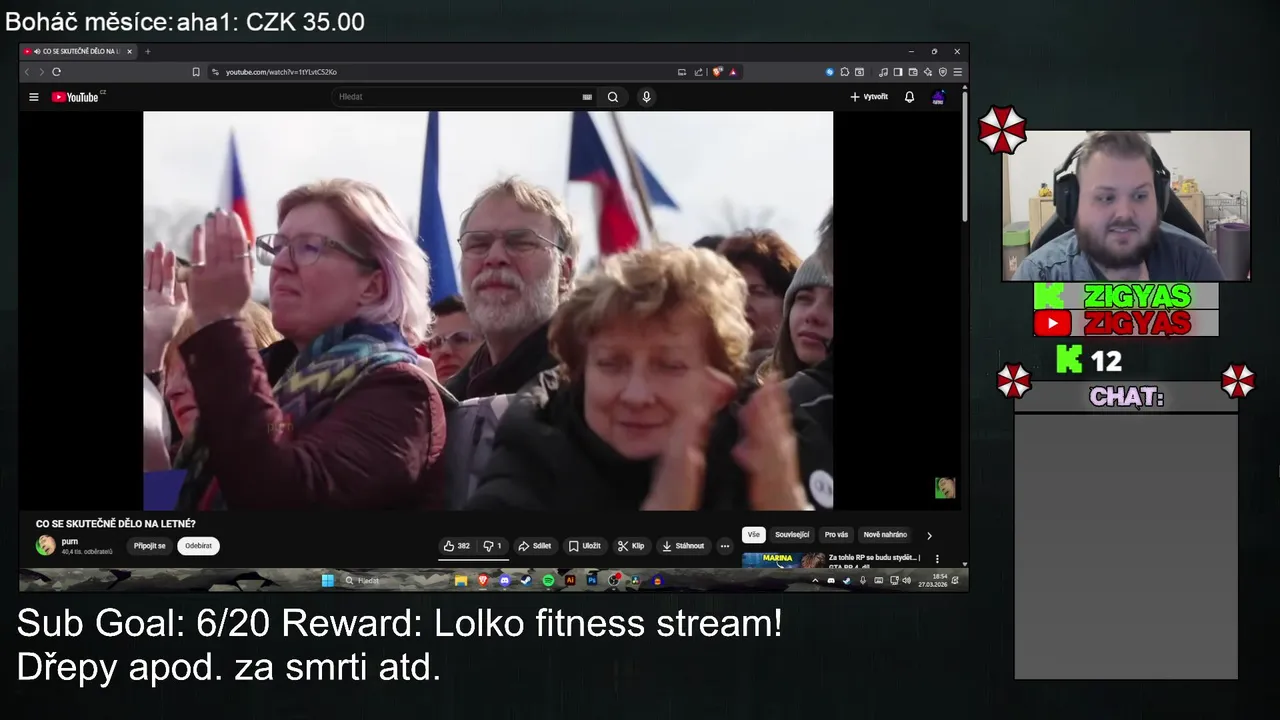Bookmark this page via the address bar icon

click(196, 72)
